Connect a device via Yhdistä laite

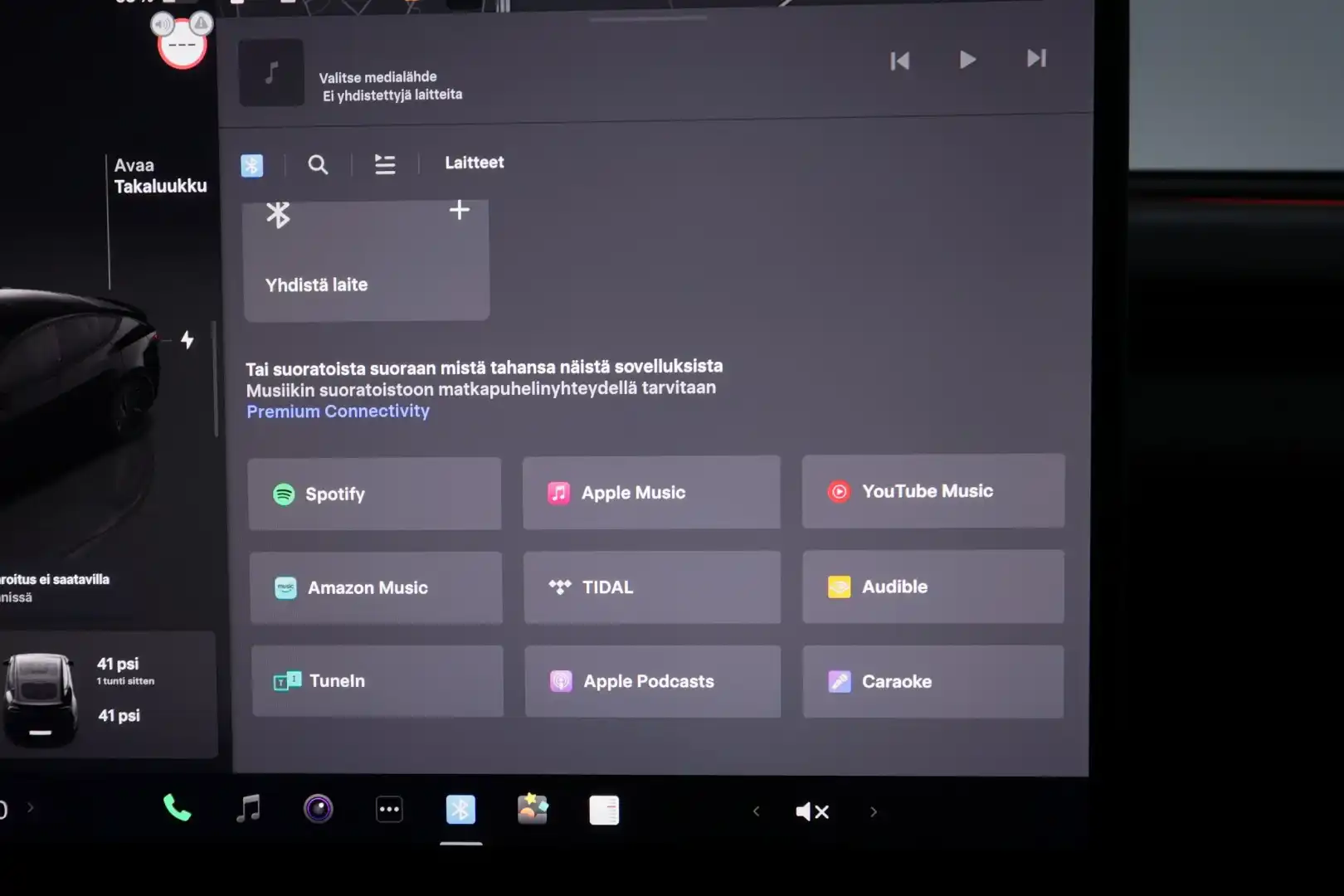[367, 260]
